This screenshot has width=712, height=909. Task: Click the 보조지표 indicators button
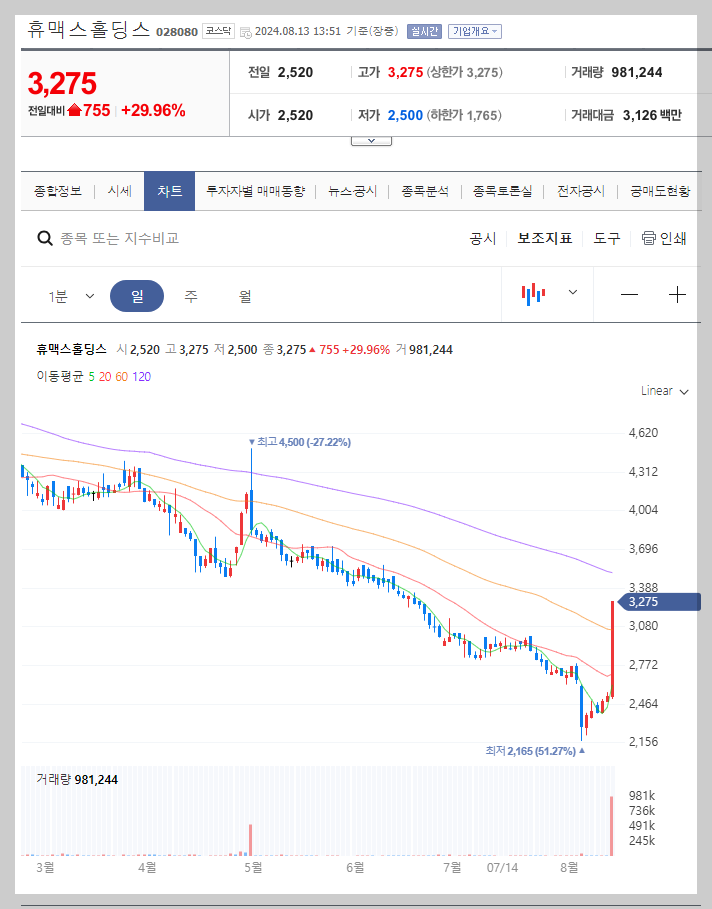[x=545, y=238]
